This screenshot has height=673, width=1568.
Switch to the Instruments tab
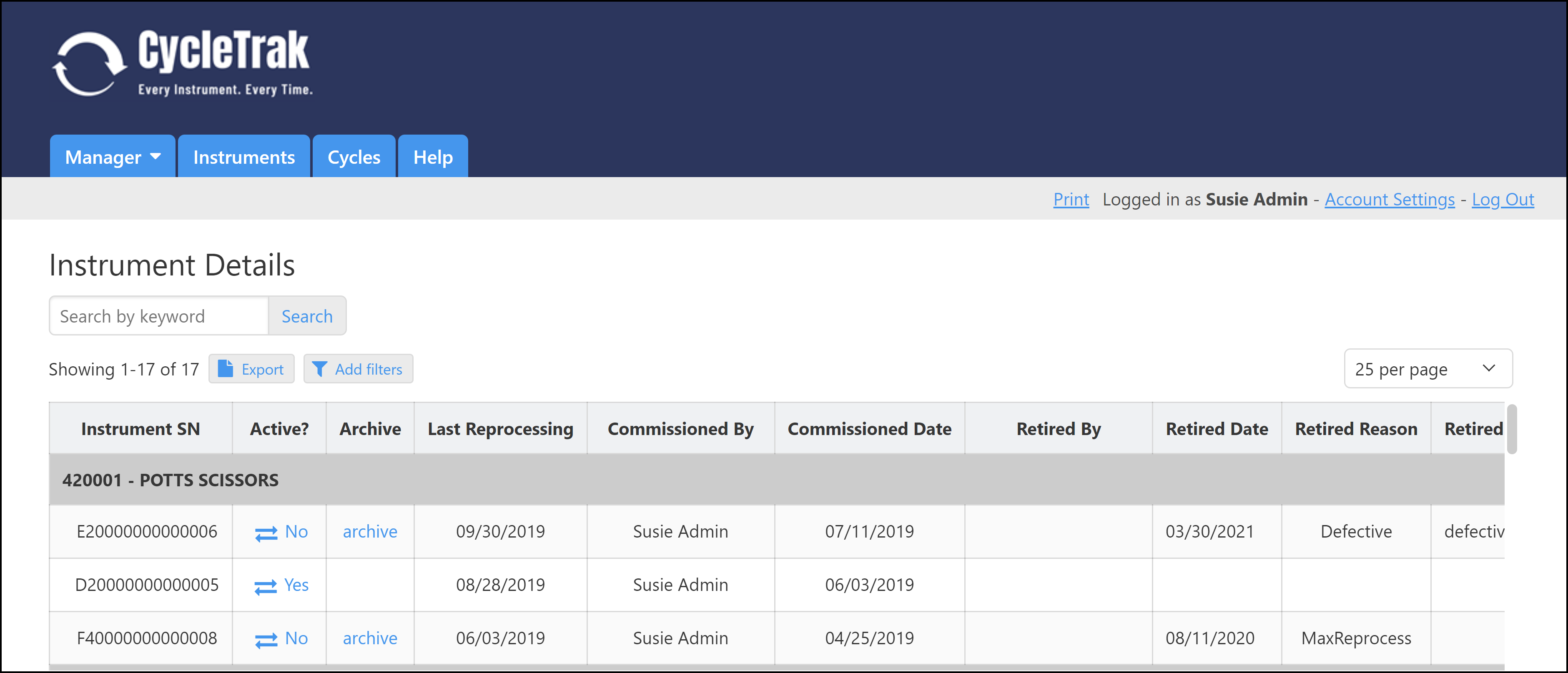tap(244, 157)
